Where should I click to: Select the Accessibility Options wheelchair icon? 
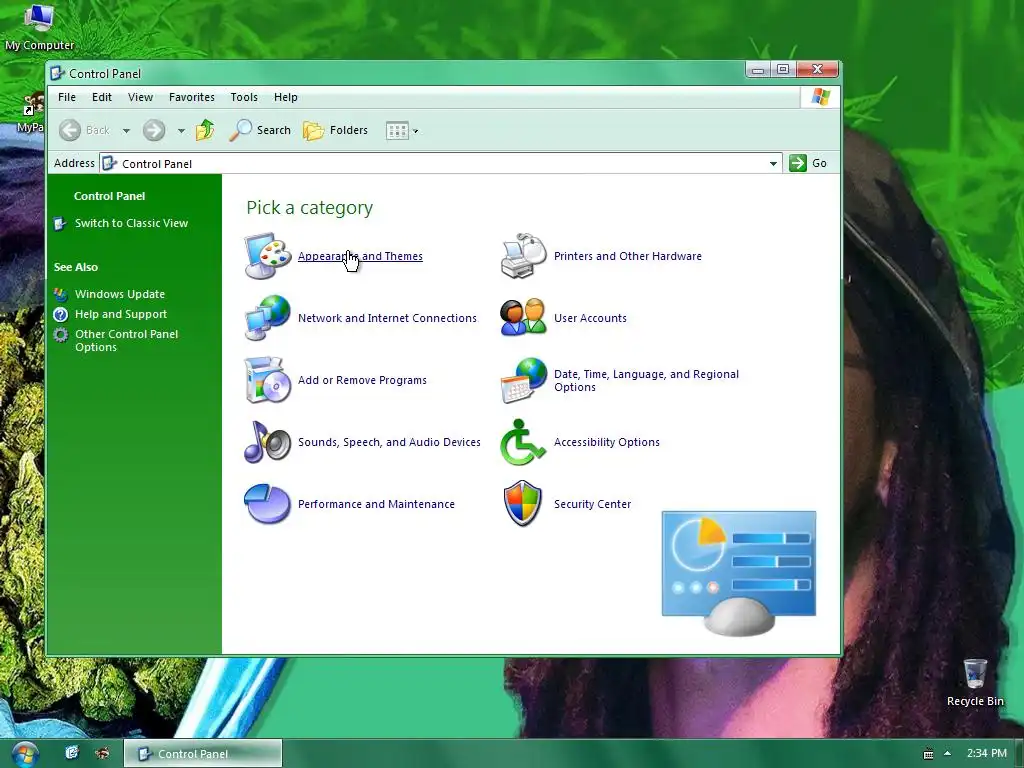point(524,442)
